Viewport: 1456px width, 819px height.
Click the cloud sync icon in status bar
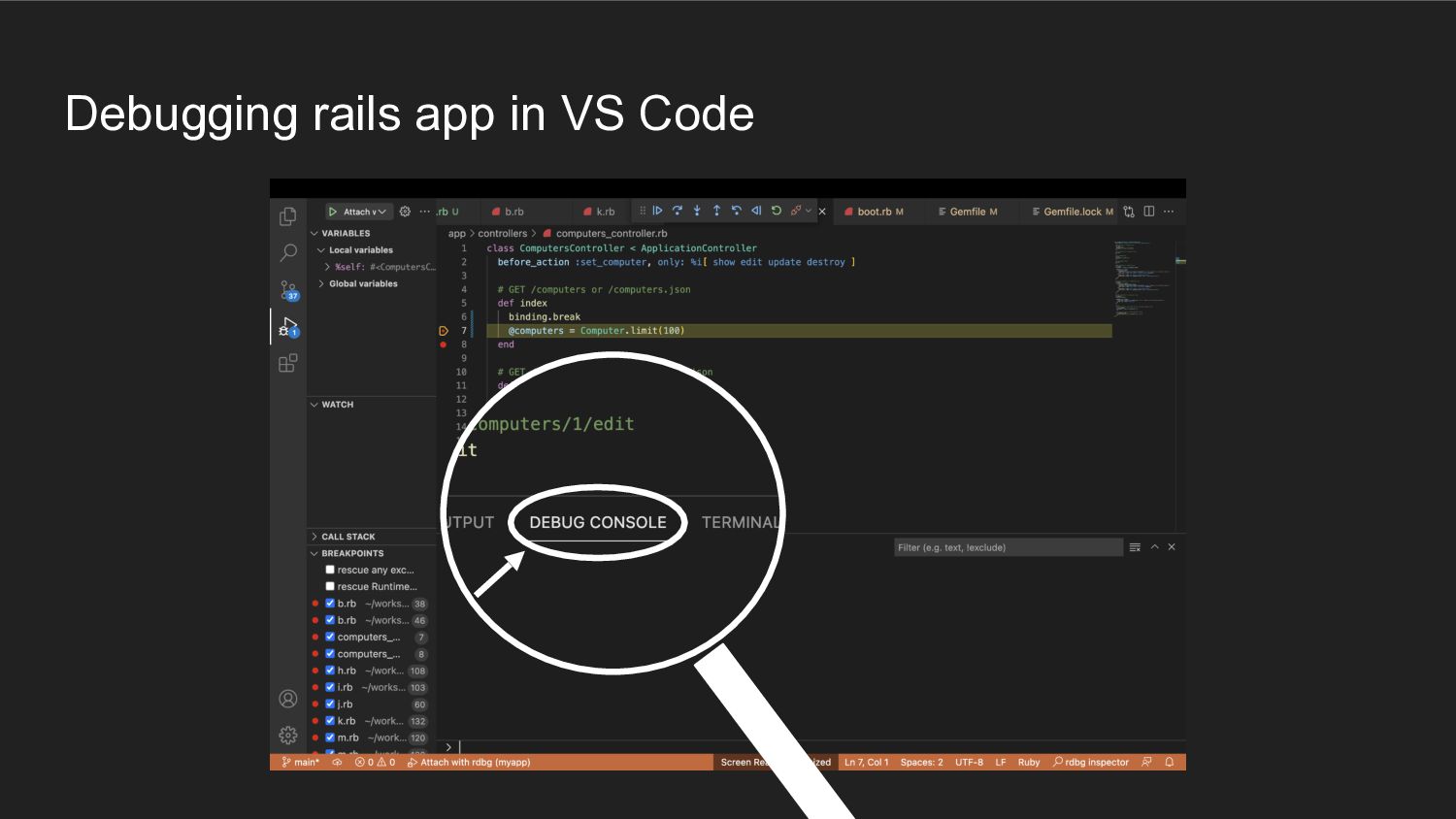[337, 763]
